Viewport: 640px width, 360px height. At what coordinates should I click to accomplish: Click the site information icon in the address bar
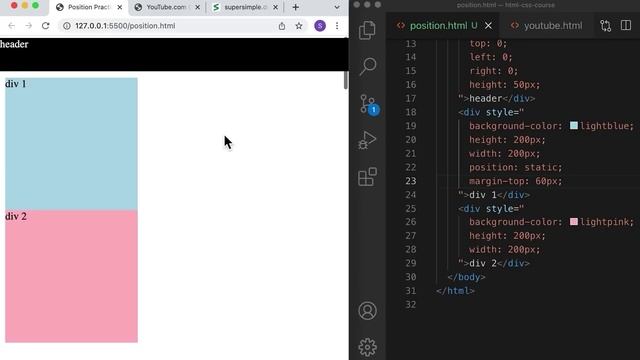[67, 26]
